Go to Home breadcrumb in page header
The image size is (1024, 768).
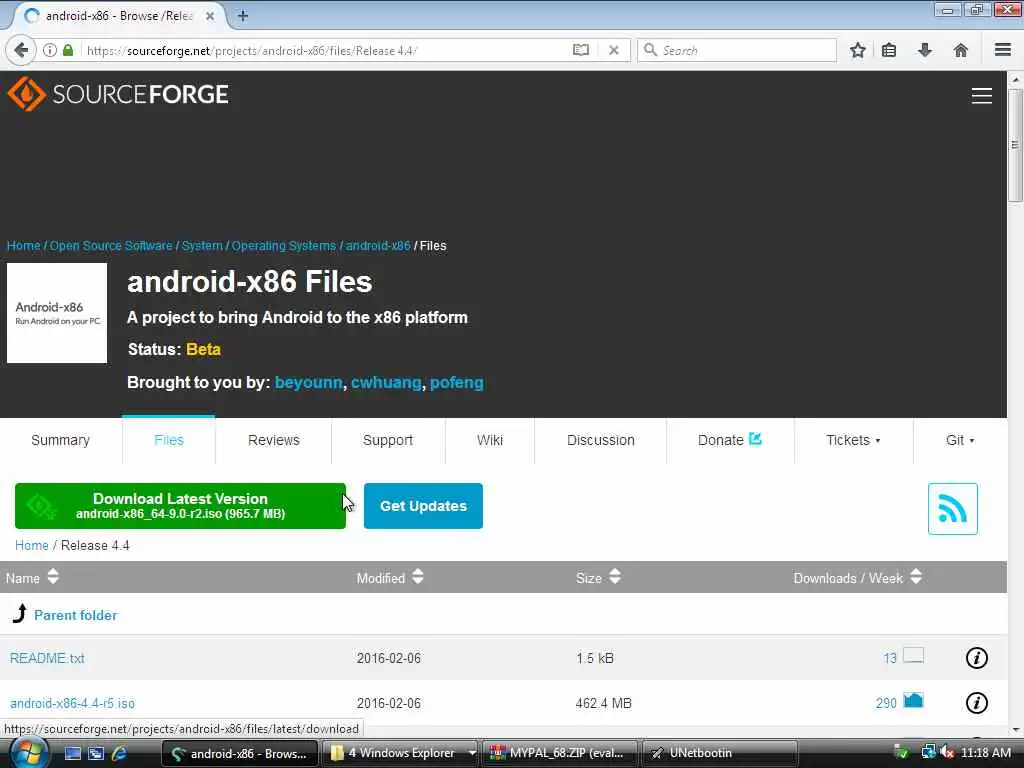point(24,246)
